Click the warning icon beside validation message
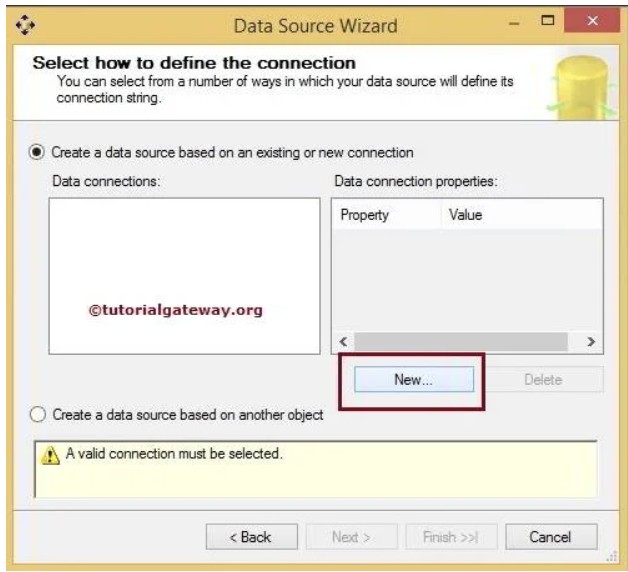The image size is (628, 572). [50, 455]
